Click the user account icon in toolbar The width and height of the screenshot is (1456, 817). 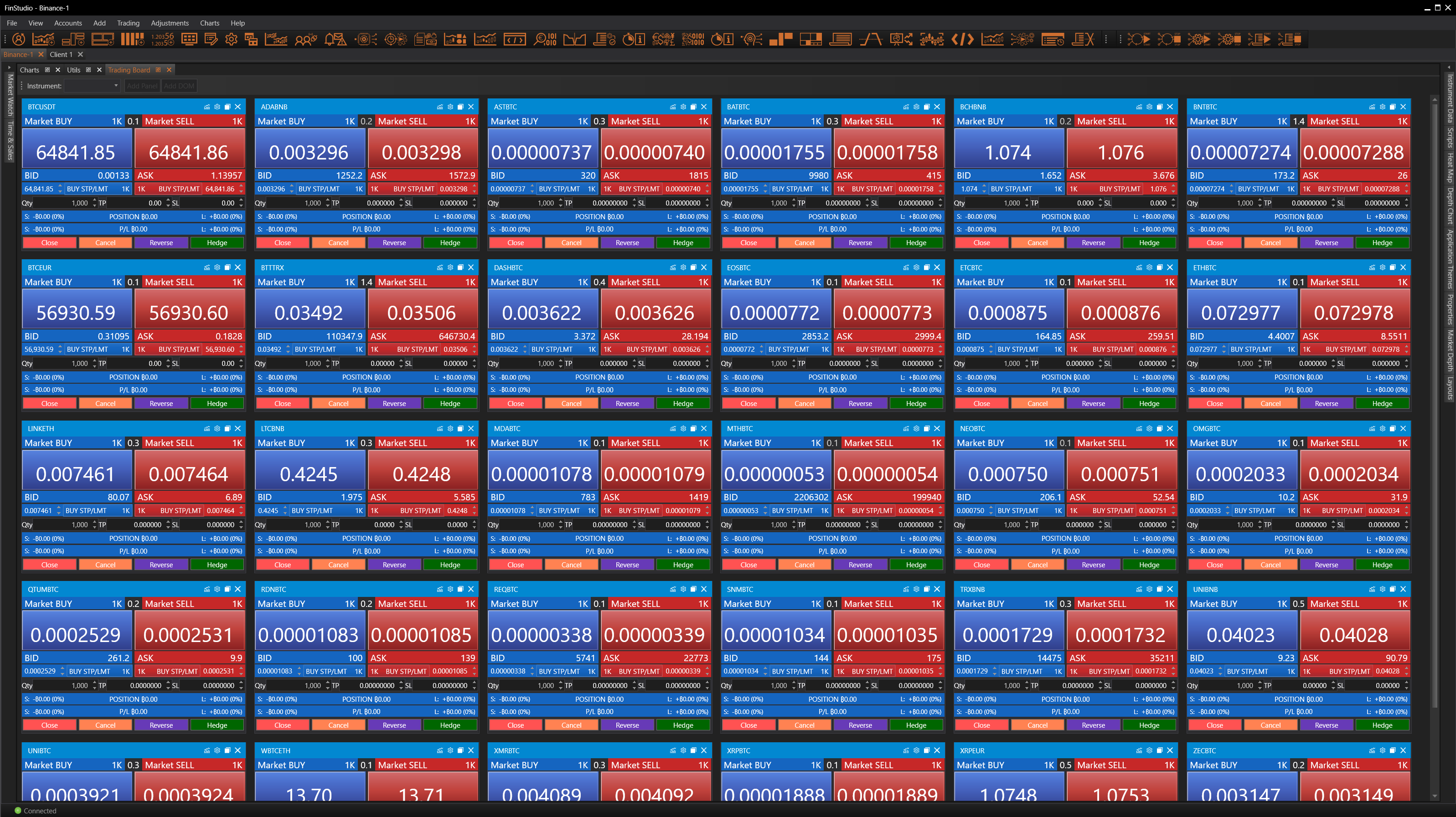point(19,40)
